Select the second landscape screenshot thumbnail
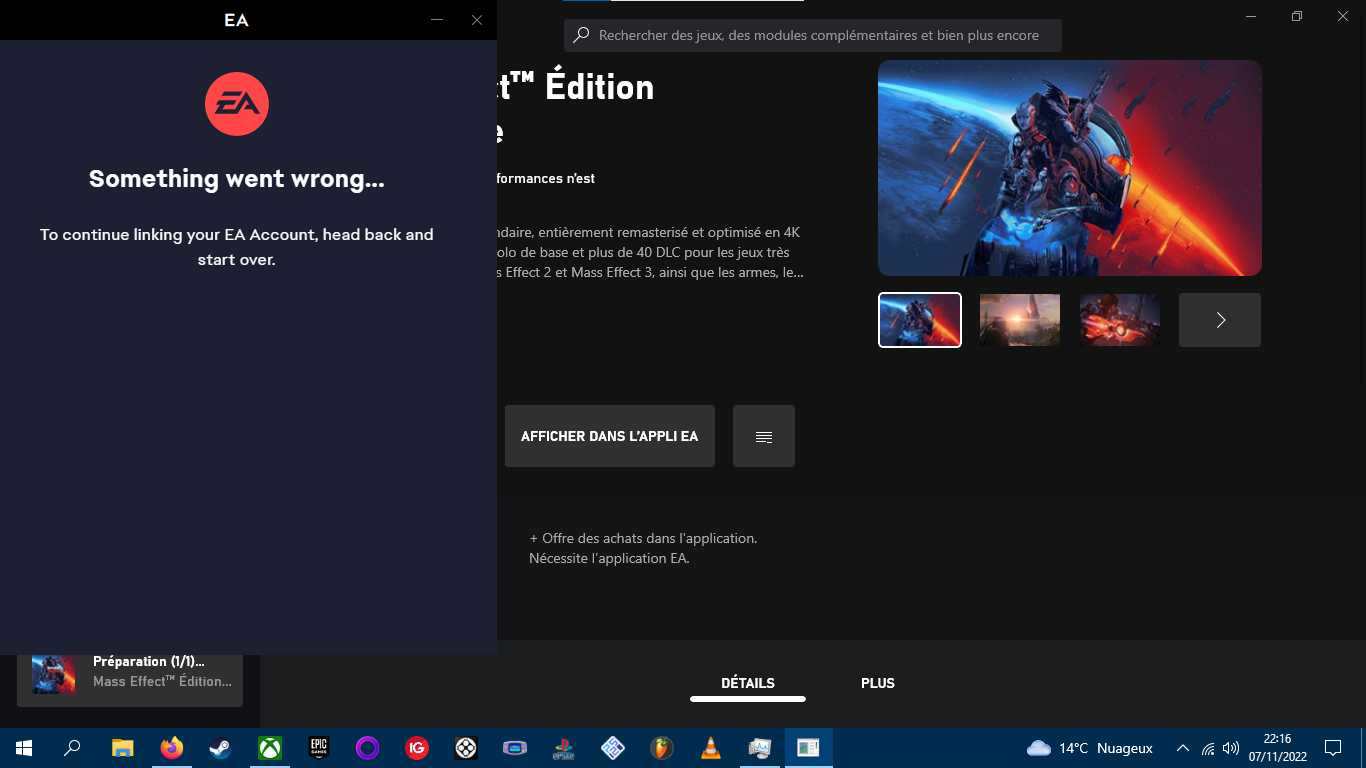Image resolution: width=1366 pixels, height=768 pixels. 1020,320
